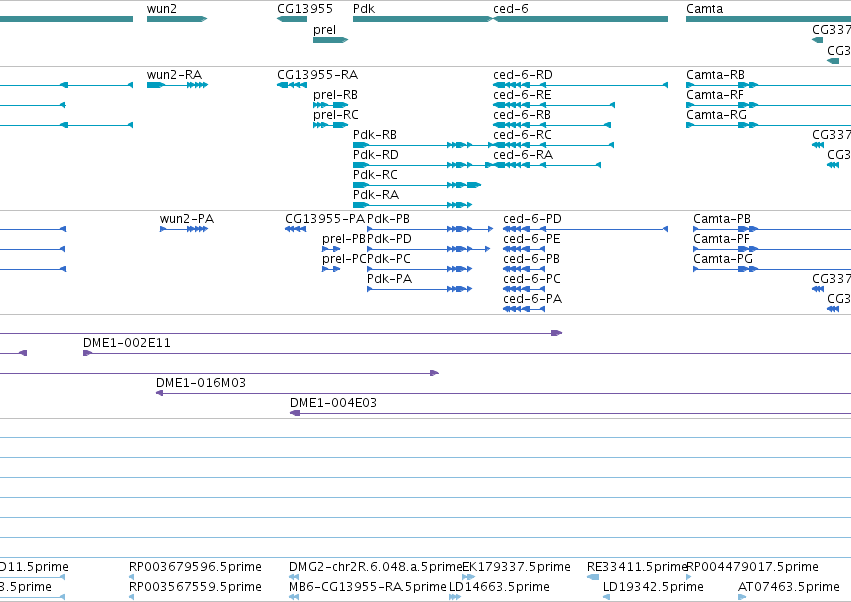The height and width of the screenshot is (602, 851).
Task: Open the ced-6-PA protein label
Action: point(532,299)
